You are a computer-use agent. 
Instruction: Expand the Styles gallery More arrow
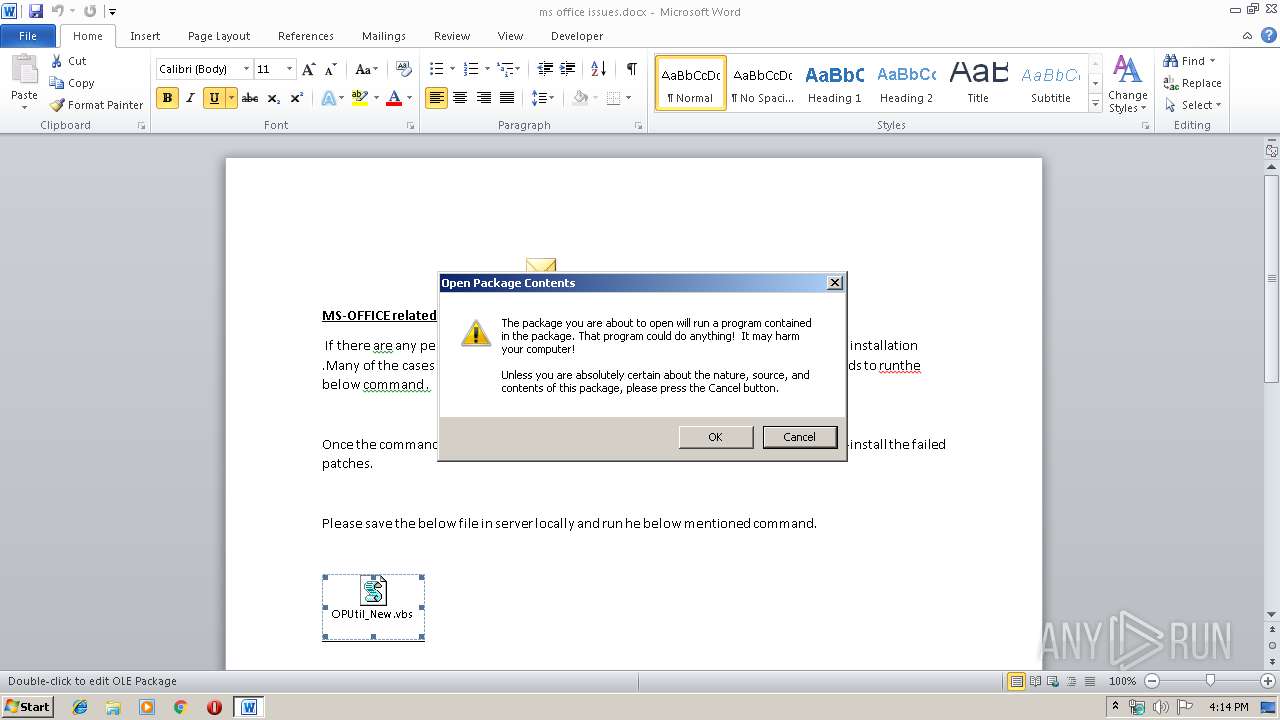(1095, 104)
